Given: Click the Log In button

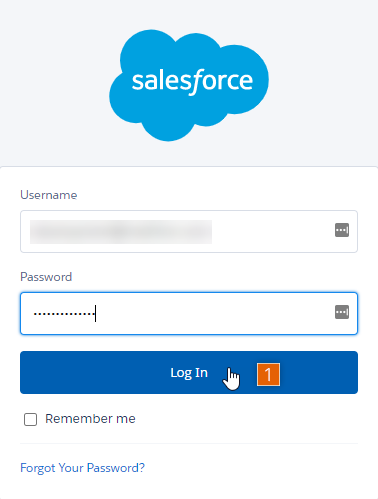Looking at the screenshot, I should 189,372.
